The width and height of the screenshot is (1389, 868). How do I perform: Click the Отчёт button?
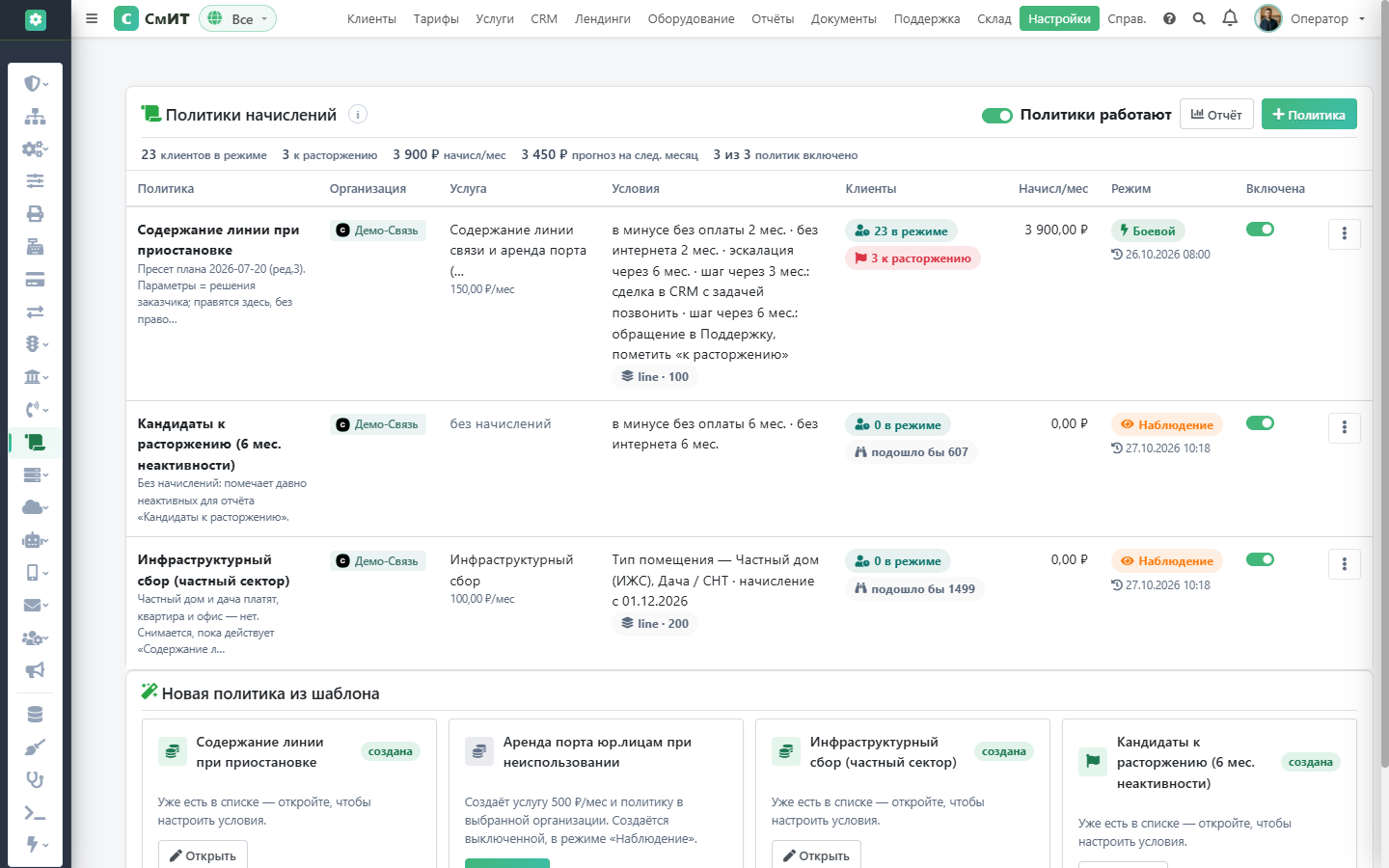(1216, 114)
